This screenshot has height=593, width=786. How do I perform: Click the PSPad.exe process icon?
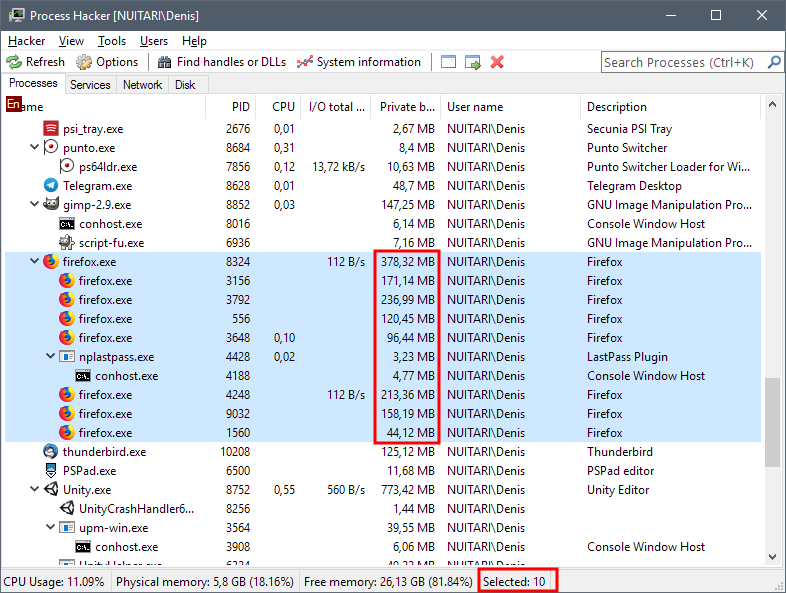pyautogui.click(x=51, y=470)
